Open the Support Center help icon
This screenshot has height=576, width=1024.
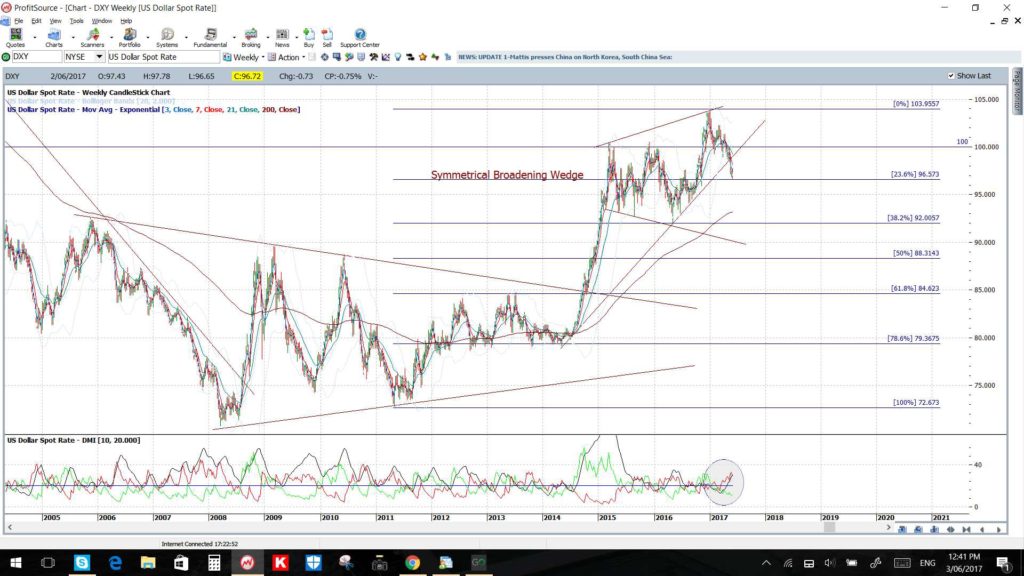pyautogui.click(x=360, y=38)
